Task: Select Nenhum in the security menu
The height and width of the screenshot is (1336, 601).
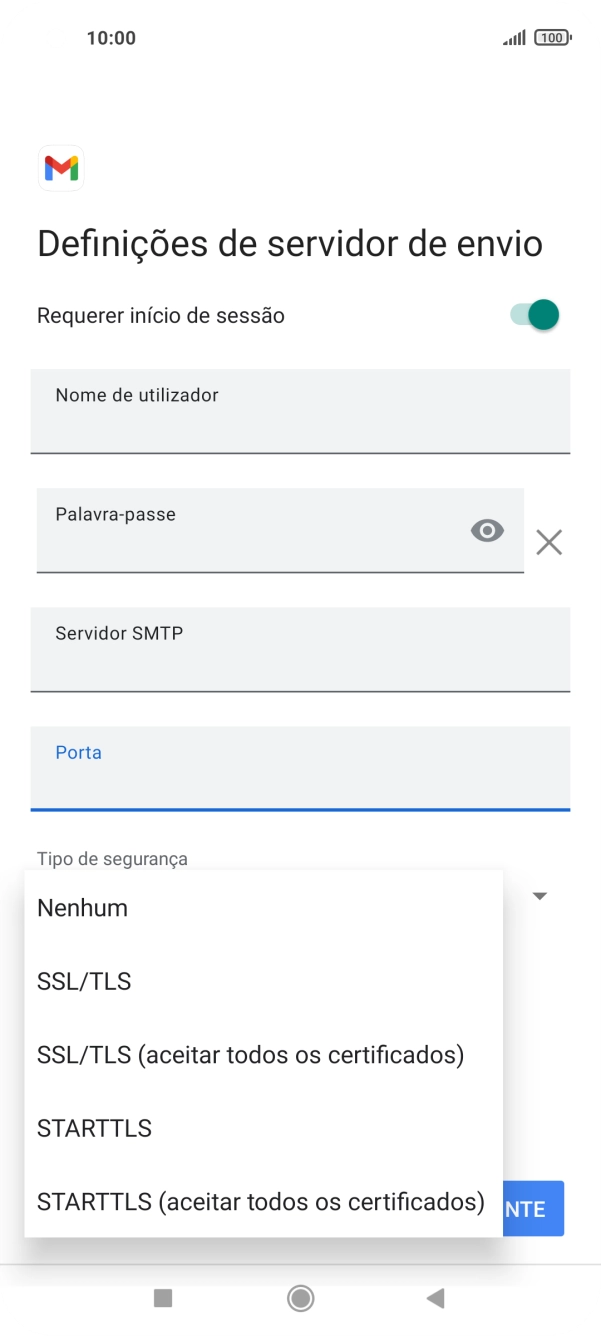Action: click(x=81, y=908)
